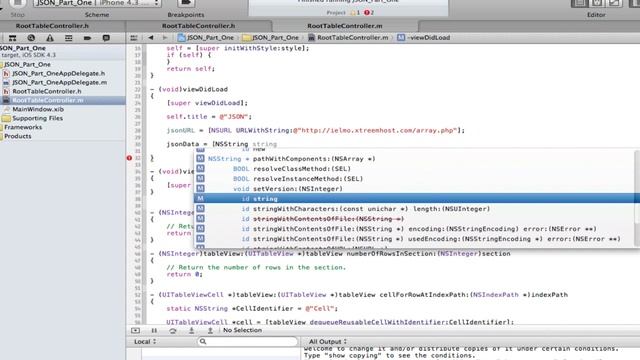Viewport: 640px width, 360px height.
Task: Pause program execution in debug bar
Action: pyautogui.click(x=154, y=331)
